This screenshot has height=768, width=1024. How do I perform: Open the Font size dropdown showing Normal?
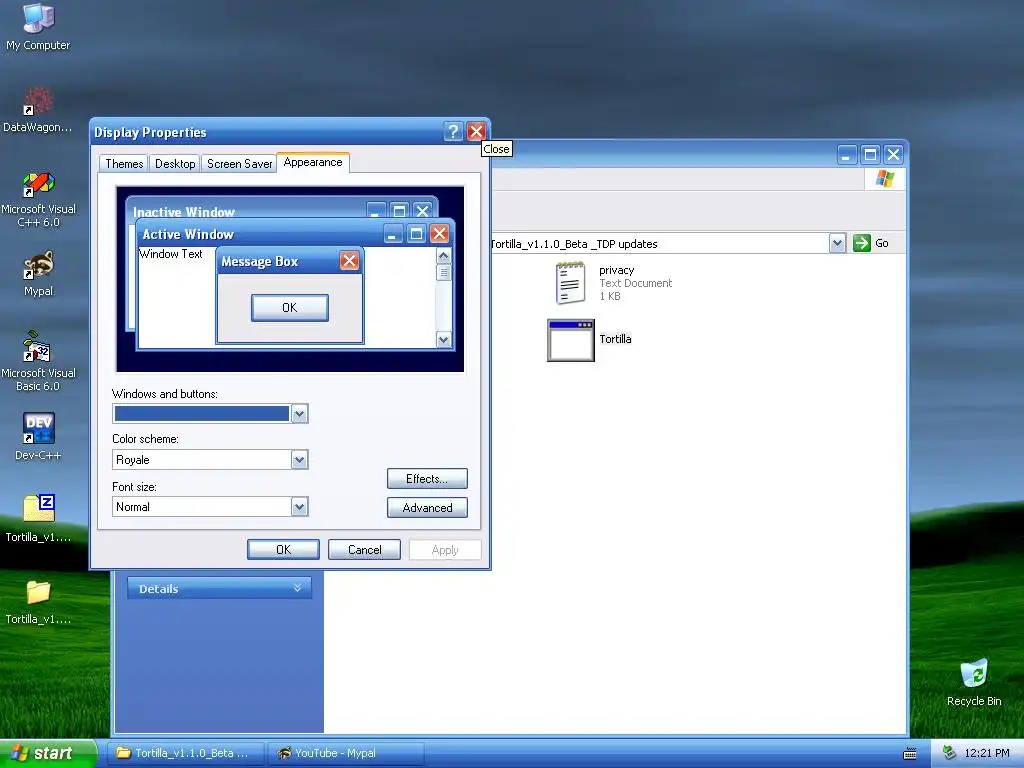[299, 507]
